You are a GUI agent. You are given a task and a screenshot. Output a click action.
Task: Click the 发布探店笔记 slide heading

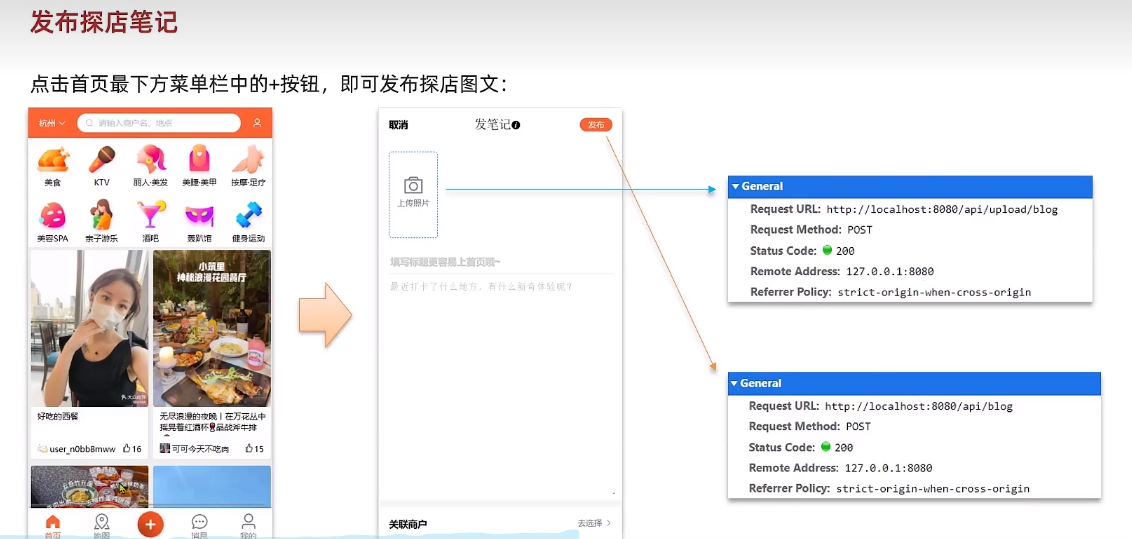point(104,22)
